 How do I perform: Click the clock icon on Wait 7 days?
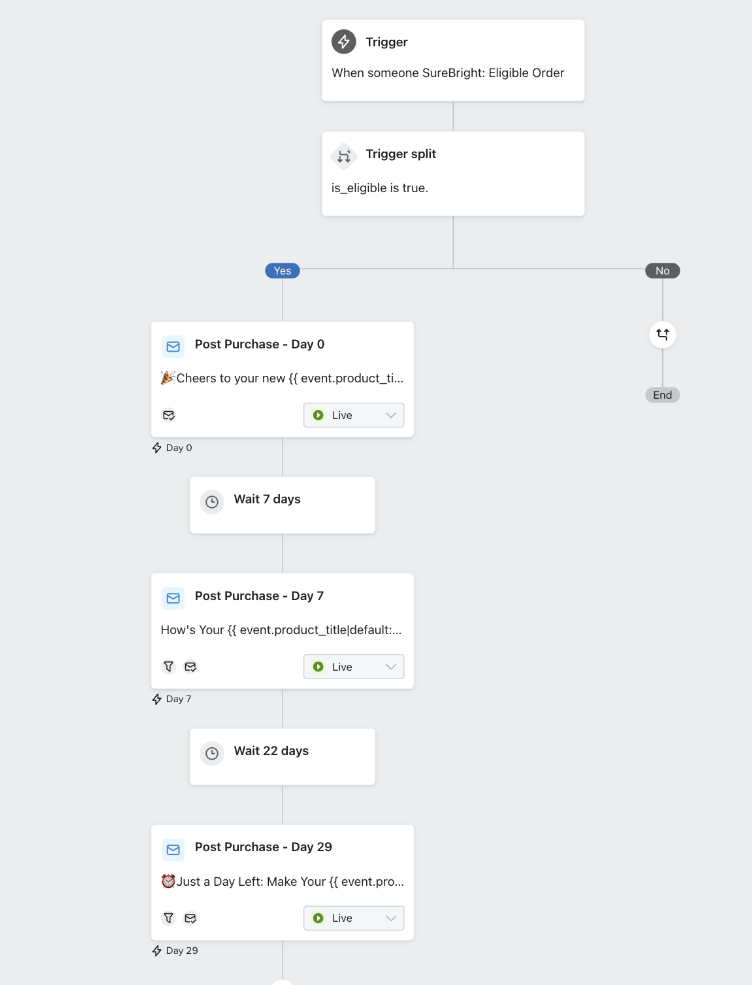(212, 502)
